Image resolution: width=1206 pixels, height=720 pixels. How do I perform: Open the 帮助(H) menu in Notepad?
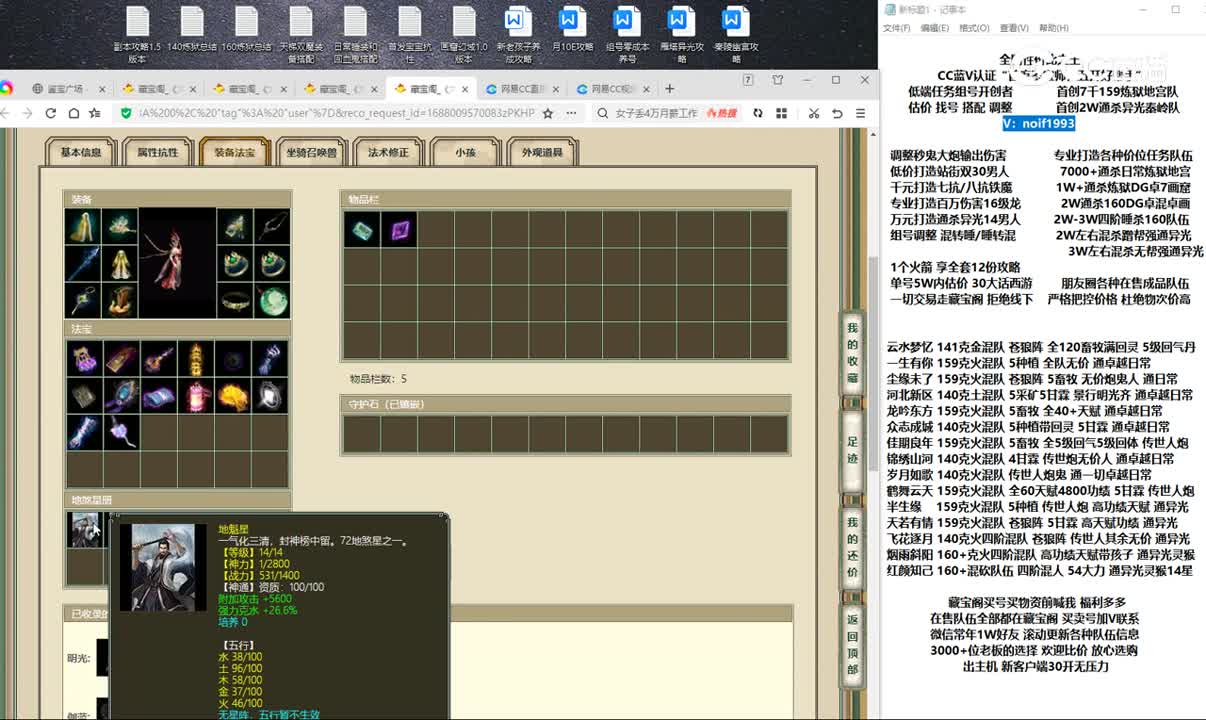1054,28
